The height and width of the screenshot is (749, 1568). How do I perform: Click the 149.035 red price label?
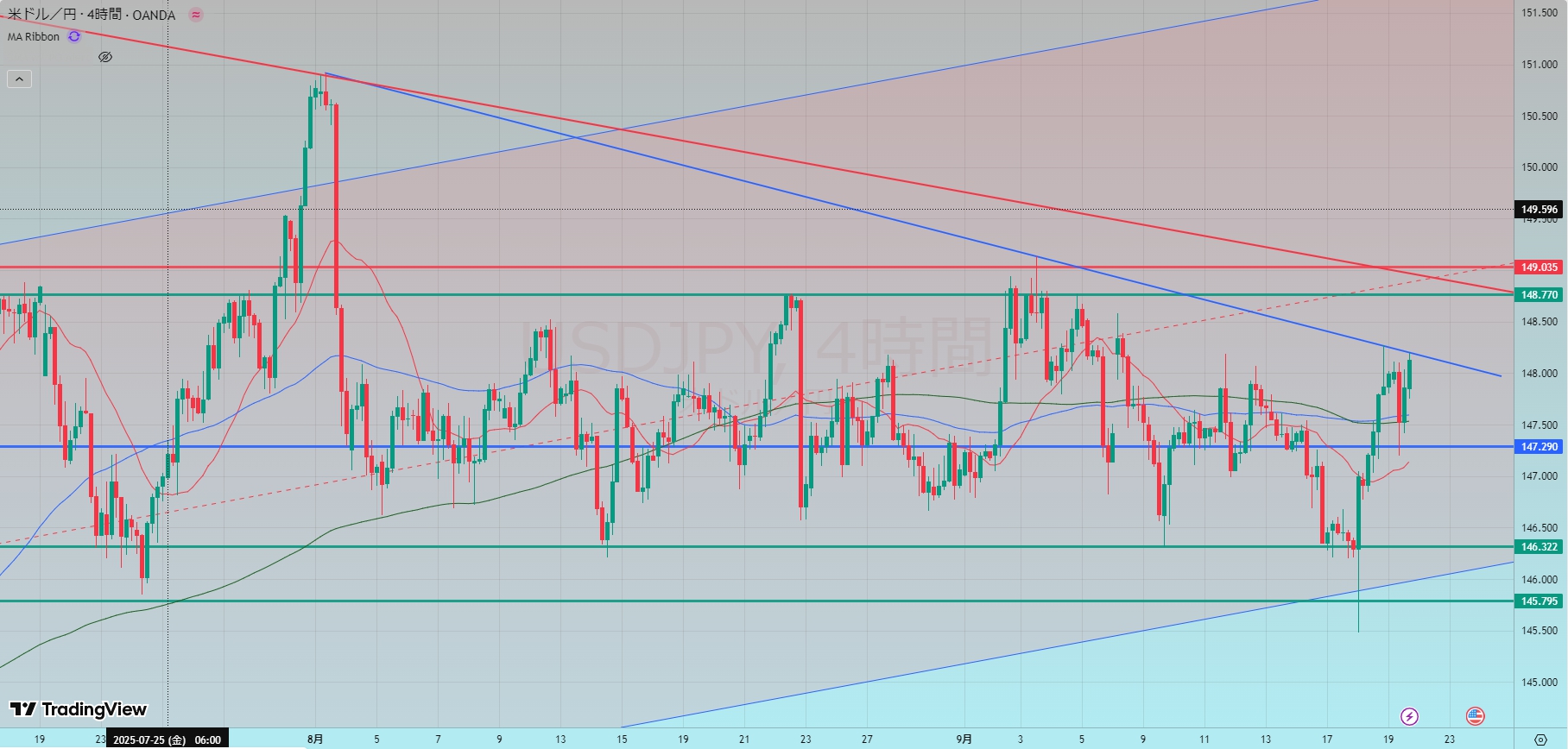pos(1539,267)
